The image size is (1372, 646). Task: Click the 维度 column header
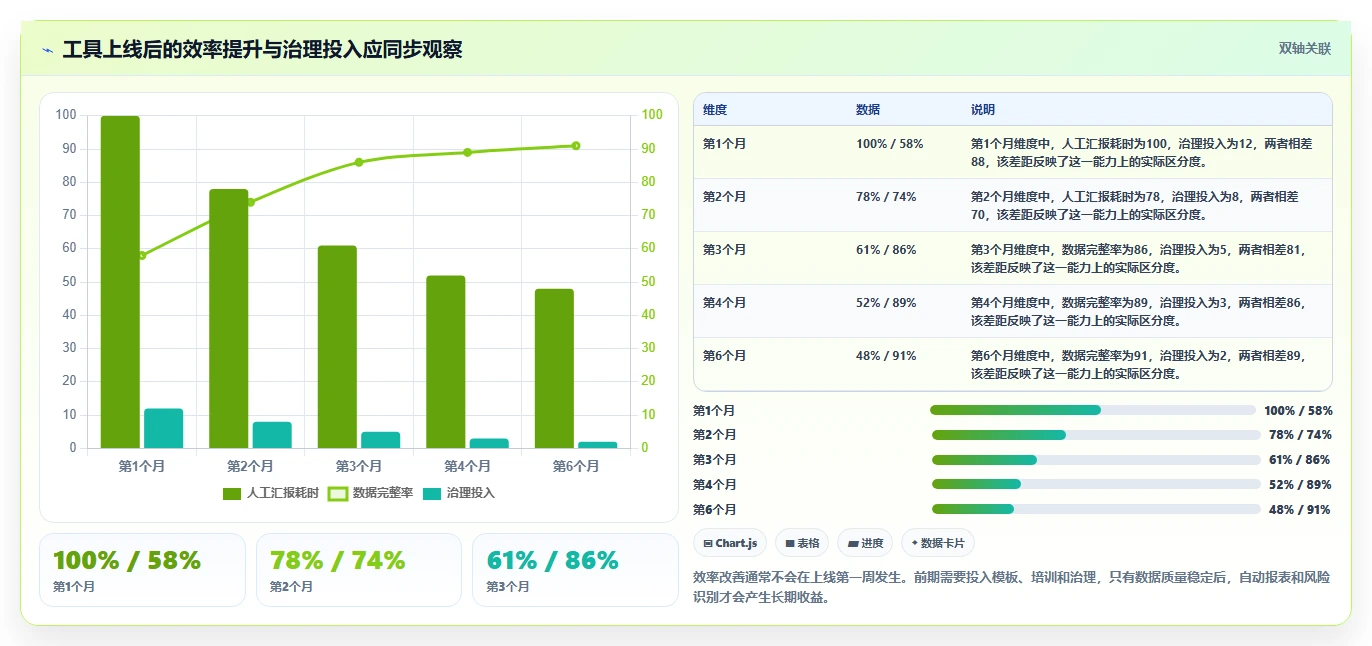pyautogui.click(x=715, y=110)
